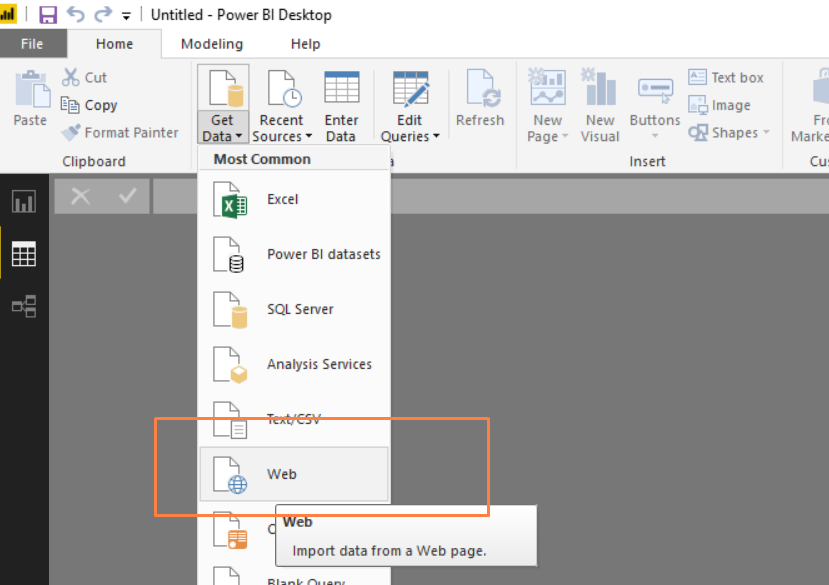Open the Shapes dropdown

click(x=729, y=132)
